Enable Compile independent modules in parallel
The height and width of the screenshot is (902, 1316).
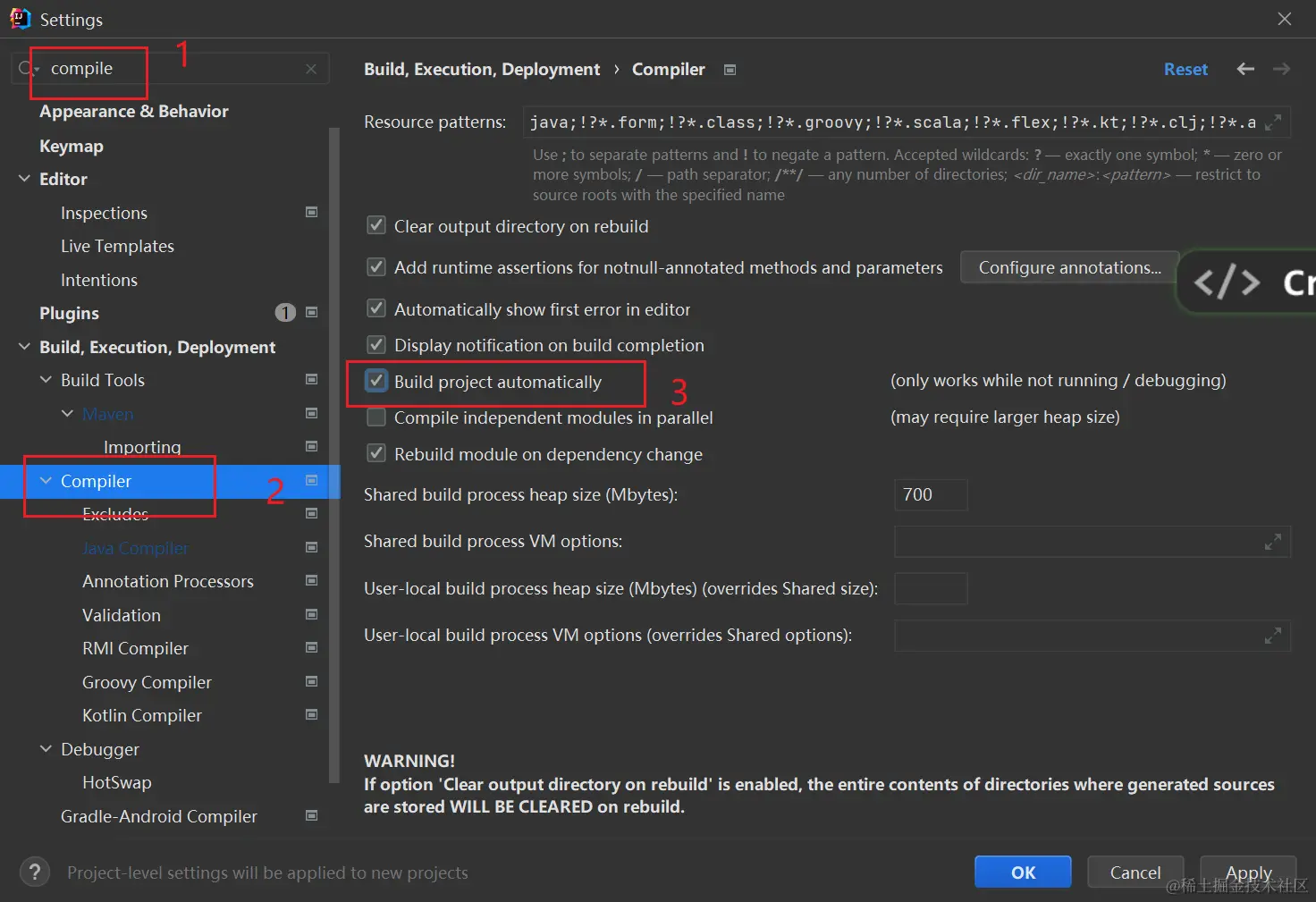click(376, 417)
